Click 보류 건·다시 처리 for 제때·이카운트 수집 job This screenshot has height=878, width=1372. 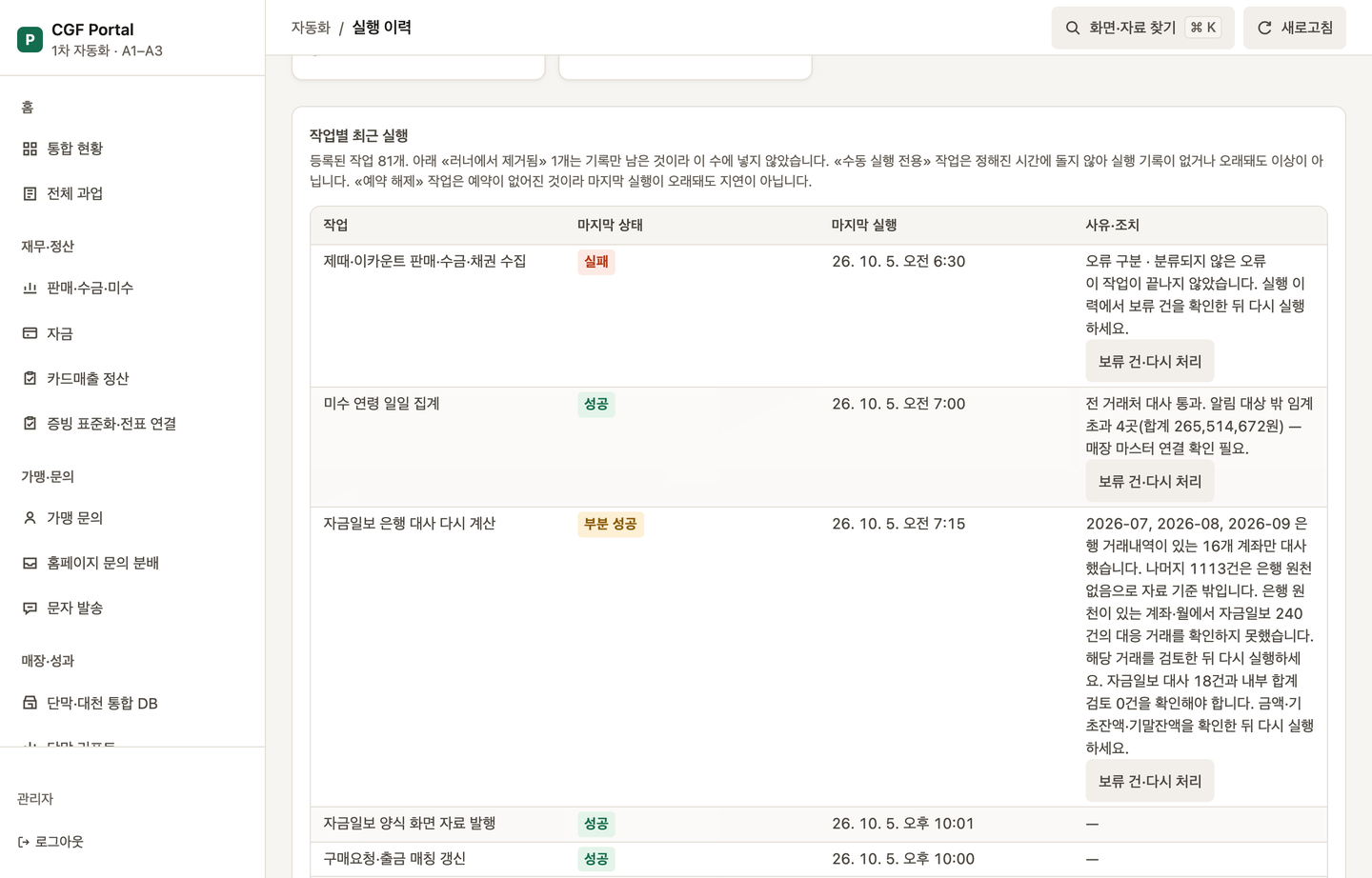(x=1150, y=362)
